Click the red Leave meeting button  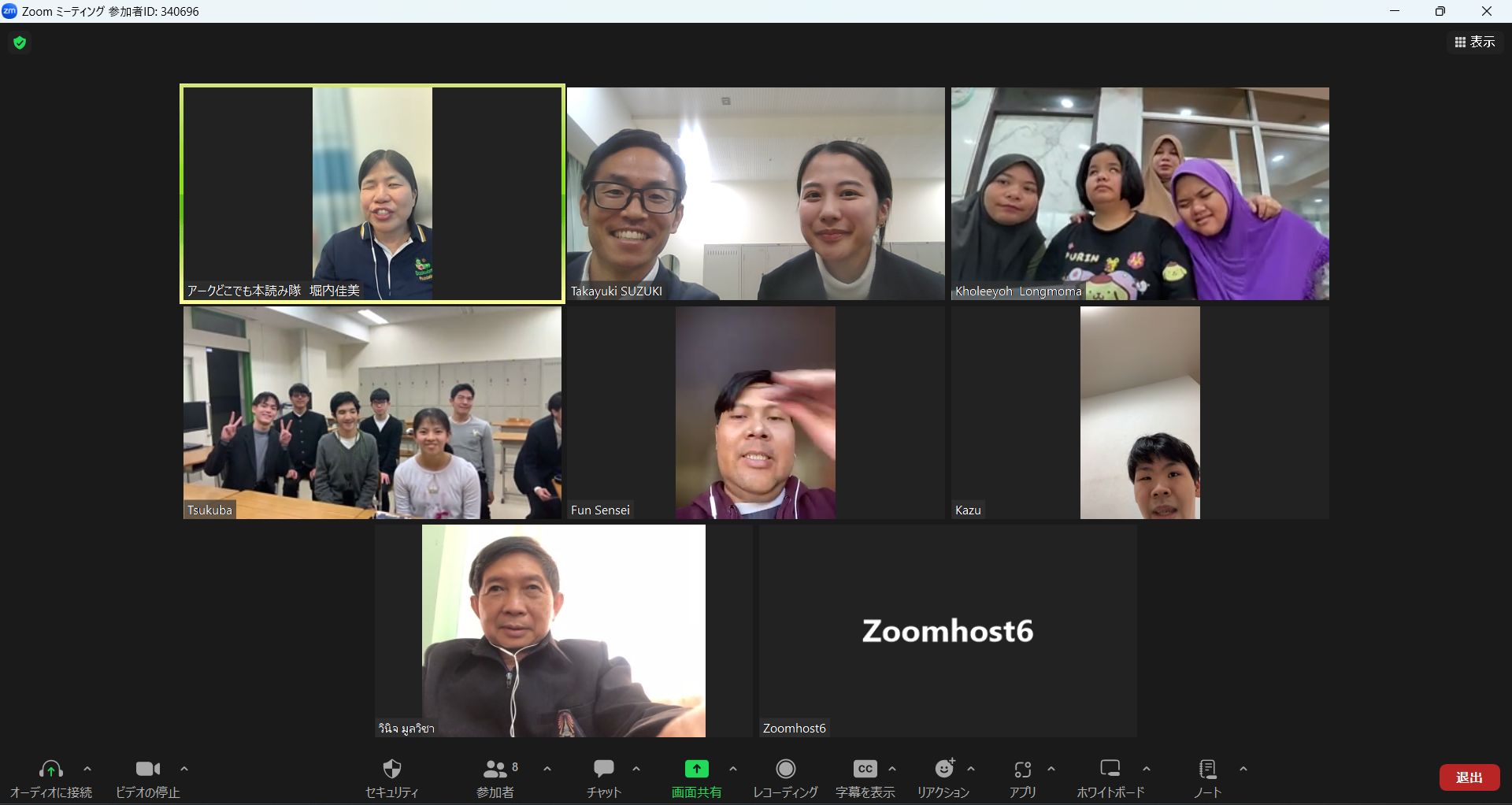point(1469,777)
